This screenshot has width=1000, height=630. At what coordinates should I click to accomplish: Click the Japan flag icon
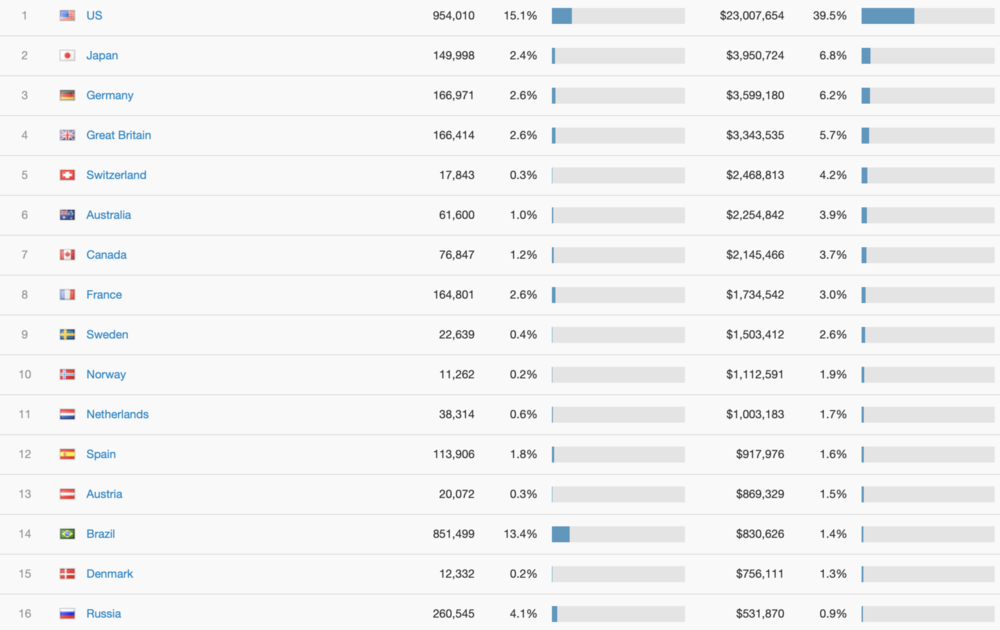point(67,56)
